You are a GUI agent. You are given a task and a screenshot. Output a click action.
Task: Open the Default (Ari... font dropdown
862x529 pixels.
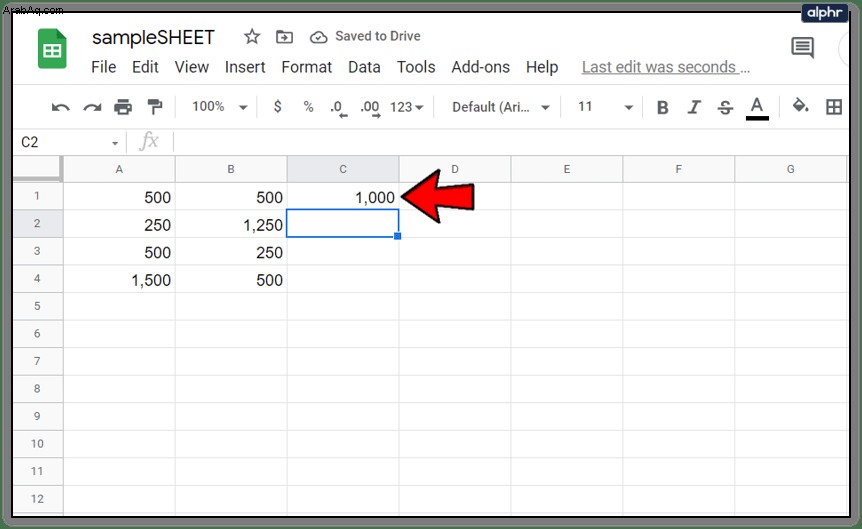pos(501,107)
